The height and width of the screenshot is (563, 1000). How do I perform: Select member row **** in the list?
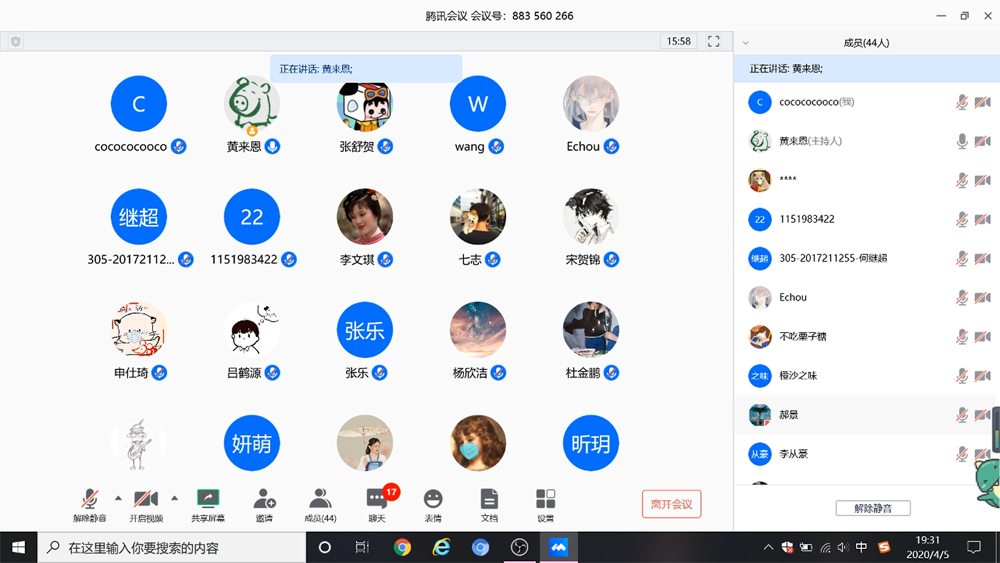(867, 180)
